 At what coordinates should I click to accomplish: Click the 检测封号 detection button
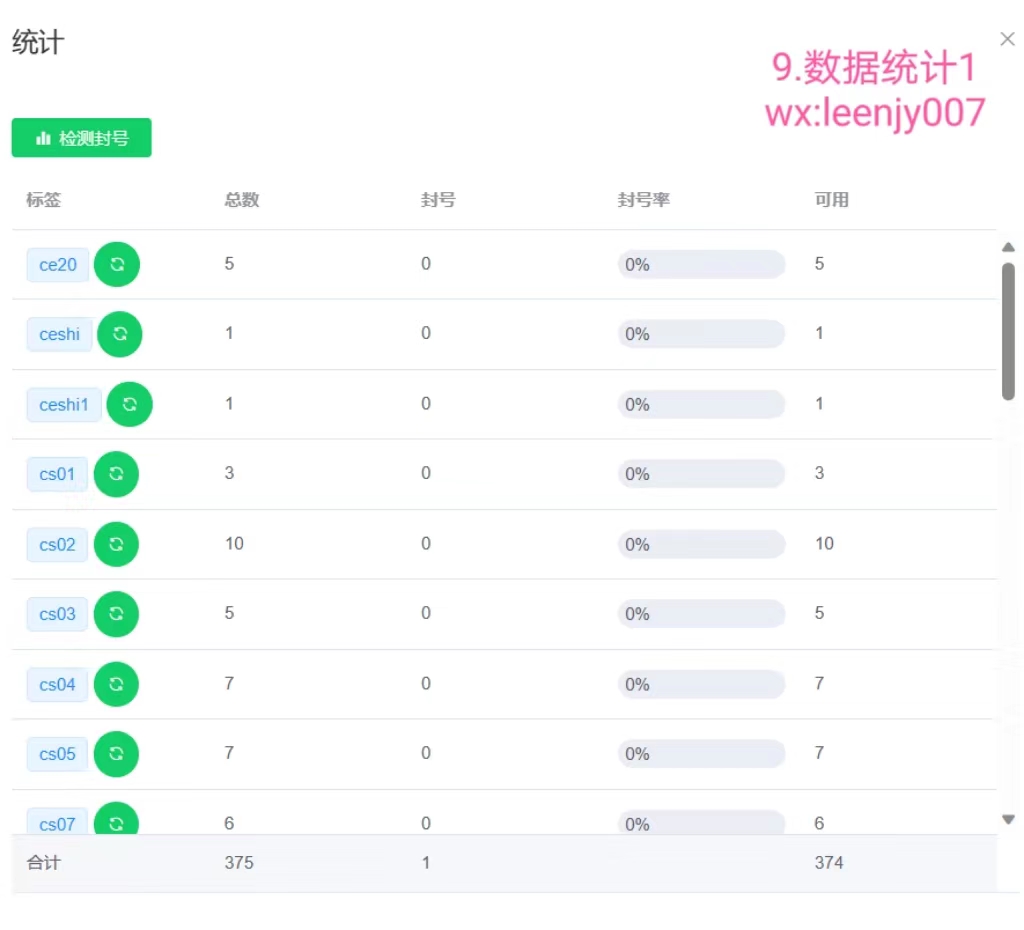(81, 138)
